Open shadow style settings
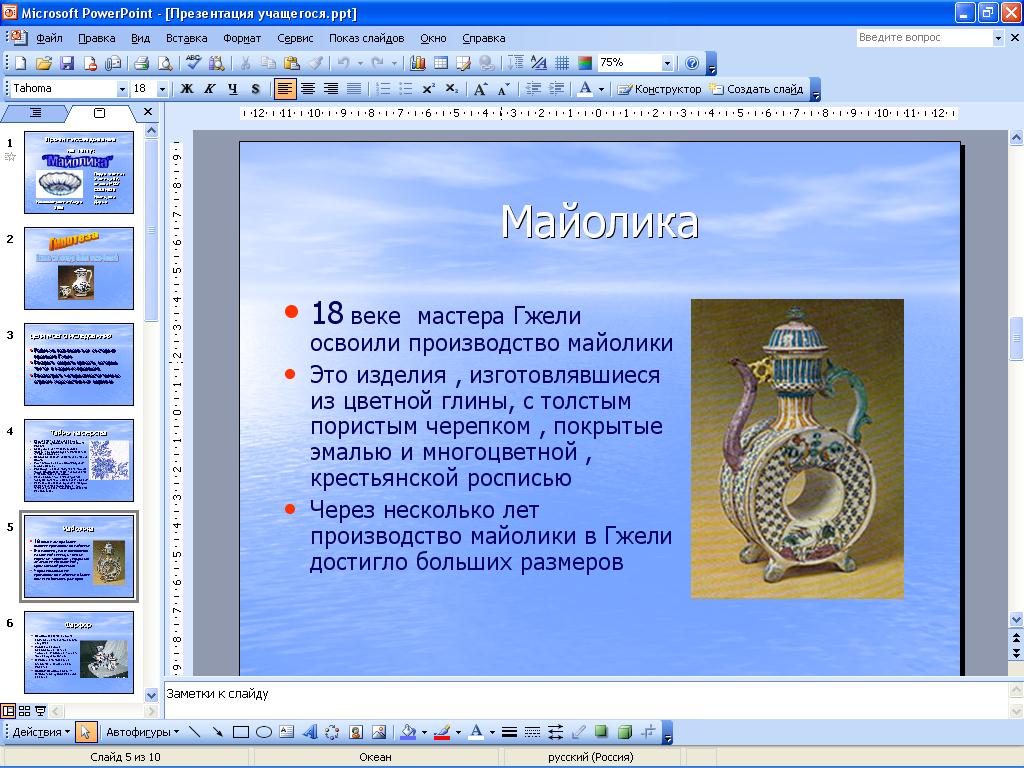 [x=601, y=732]
